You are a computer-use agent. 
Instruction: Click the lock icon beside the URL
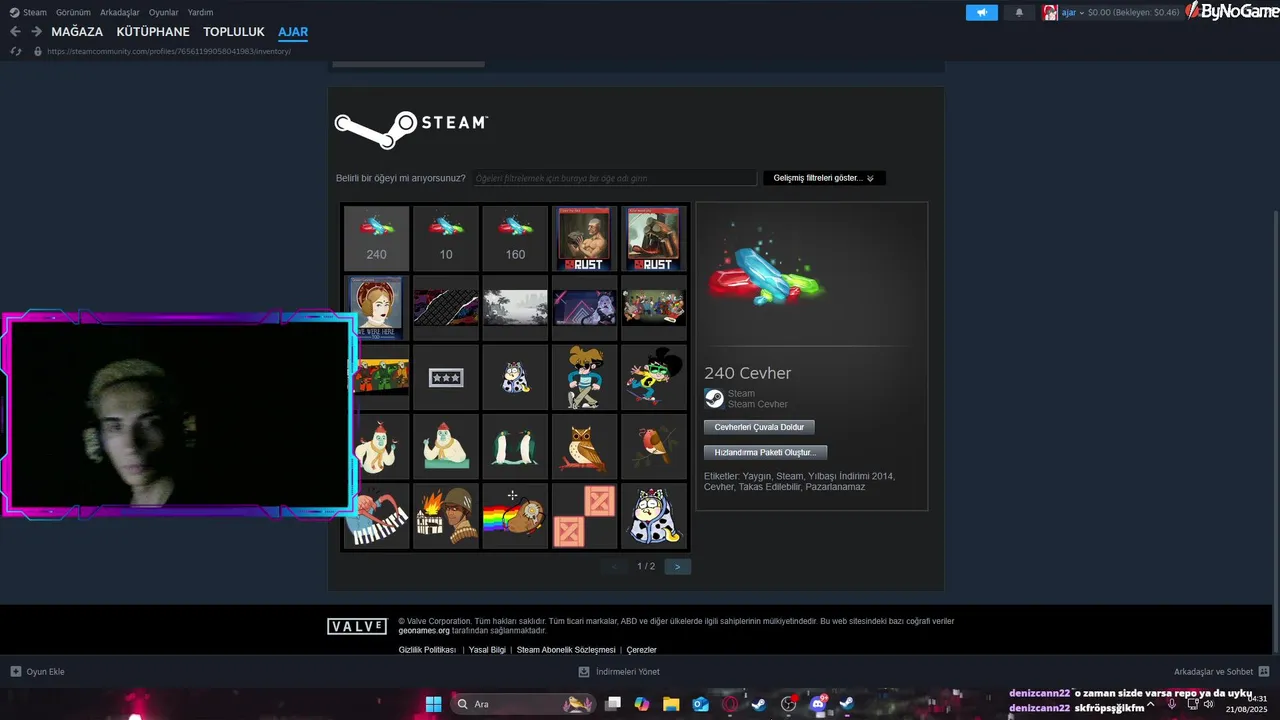pos(38,51)
